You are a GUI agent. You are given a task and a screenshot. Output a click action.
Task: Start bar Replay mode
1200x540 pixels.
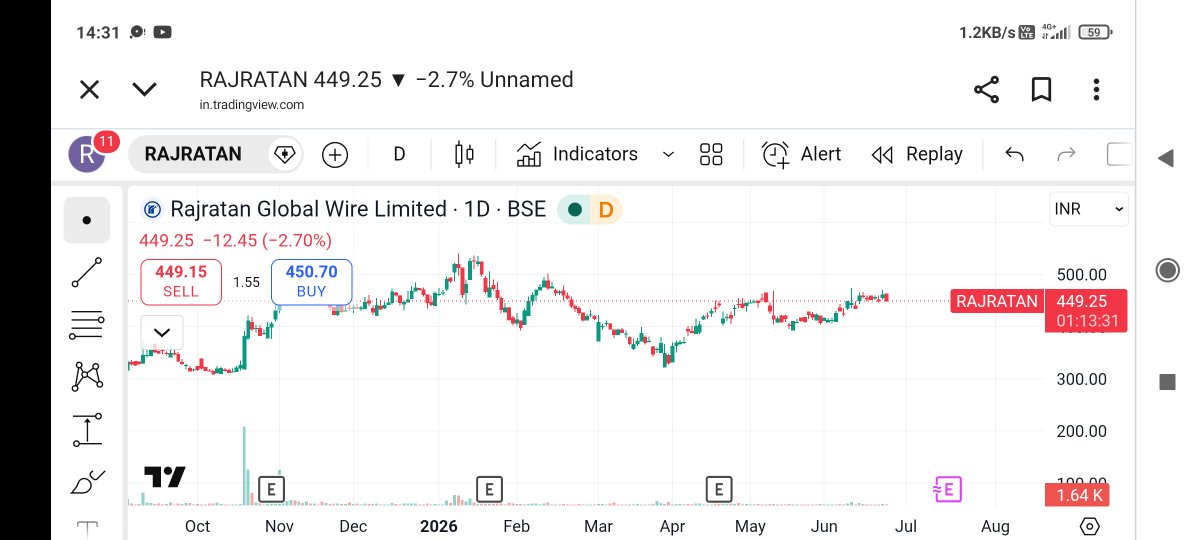tap(917, 154)
